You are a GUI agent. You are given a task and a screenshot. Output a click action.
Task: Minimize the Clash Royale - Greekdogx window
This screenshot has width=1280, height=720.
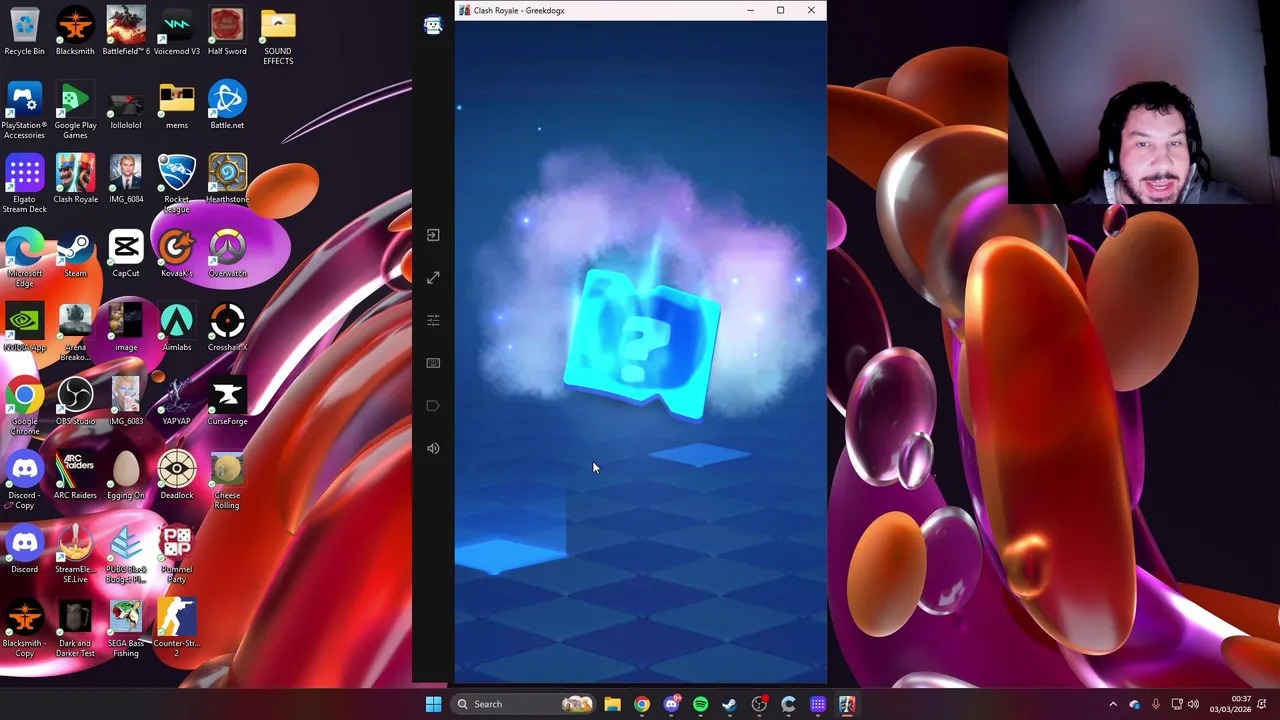click(x=750, y=10)
